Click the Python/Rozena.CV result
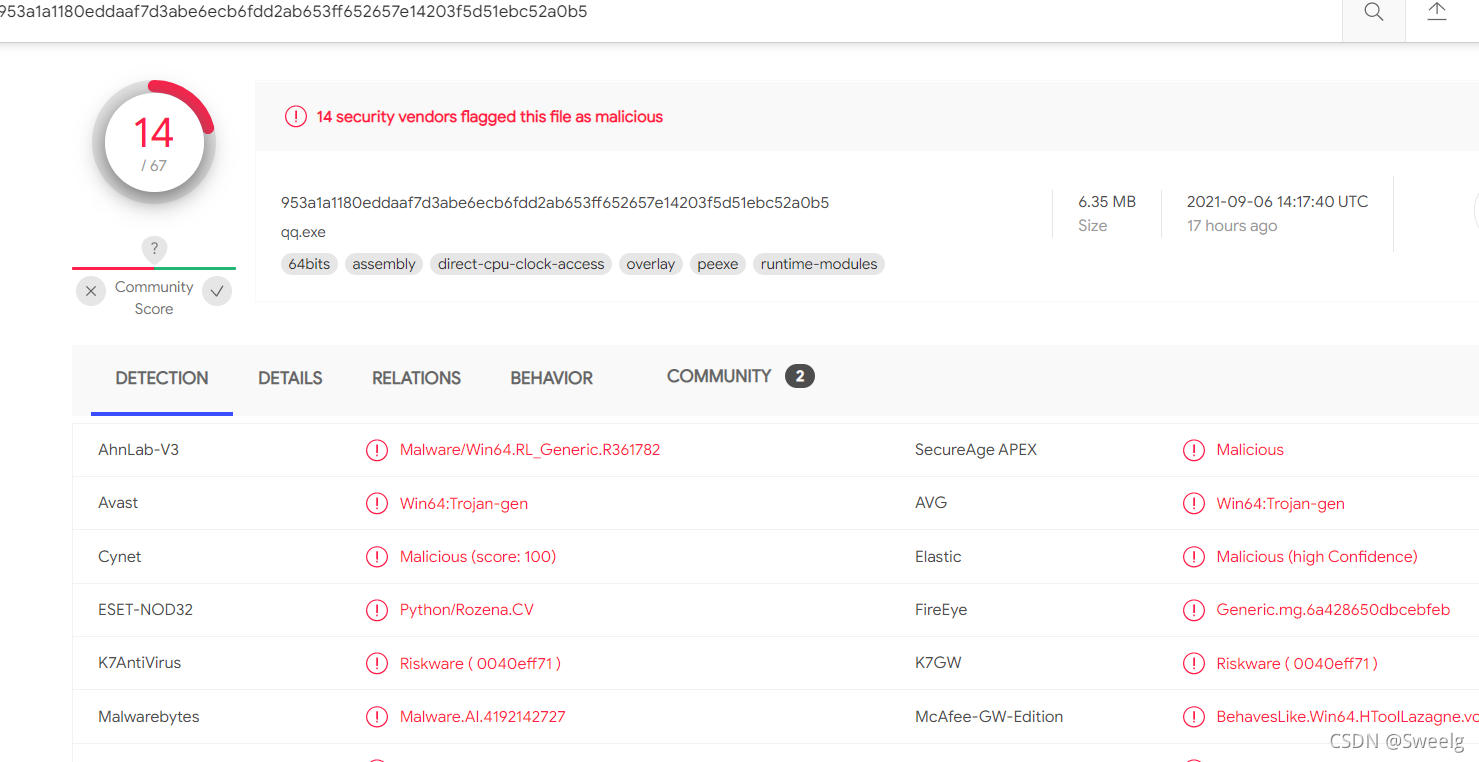The height and width of the screenshot is (762, 1479). tap(467, 609)
